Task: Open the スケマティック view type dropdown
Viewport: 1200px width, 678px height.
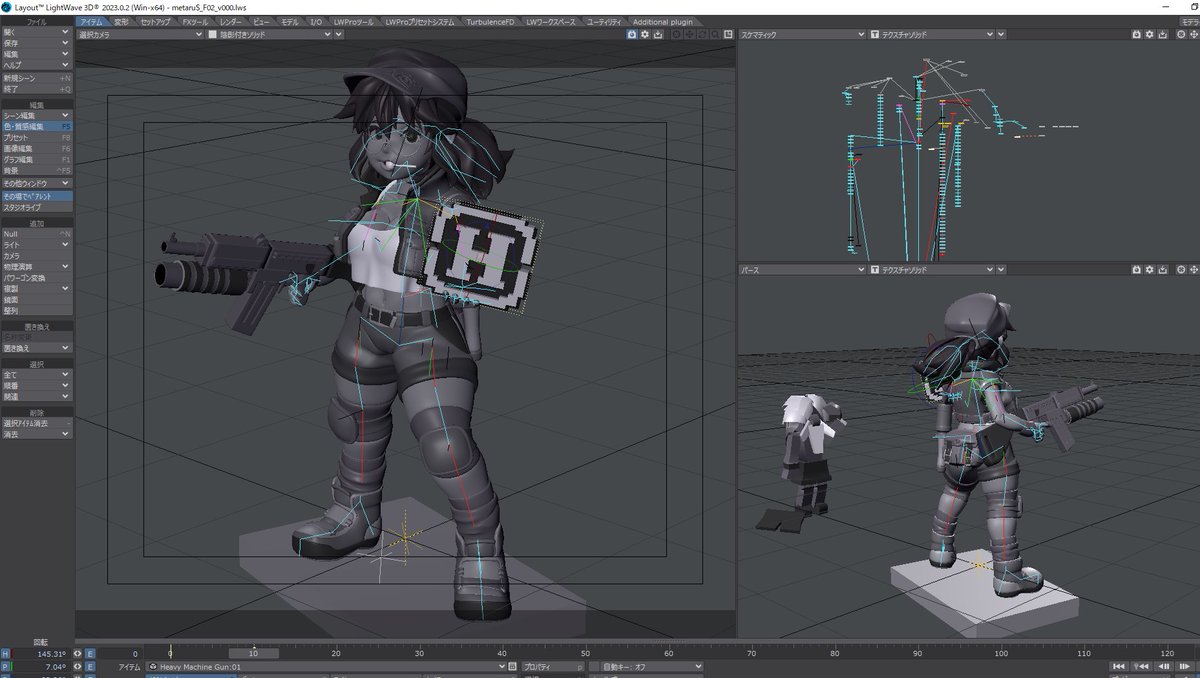Action: tap(802, 34)
